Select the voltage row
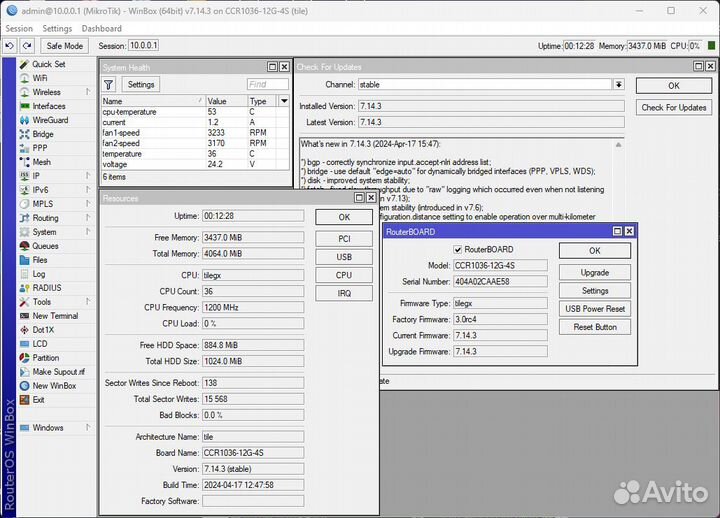 pos(196,164)
